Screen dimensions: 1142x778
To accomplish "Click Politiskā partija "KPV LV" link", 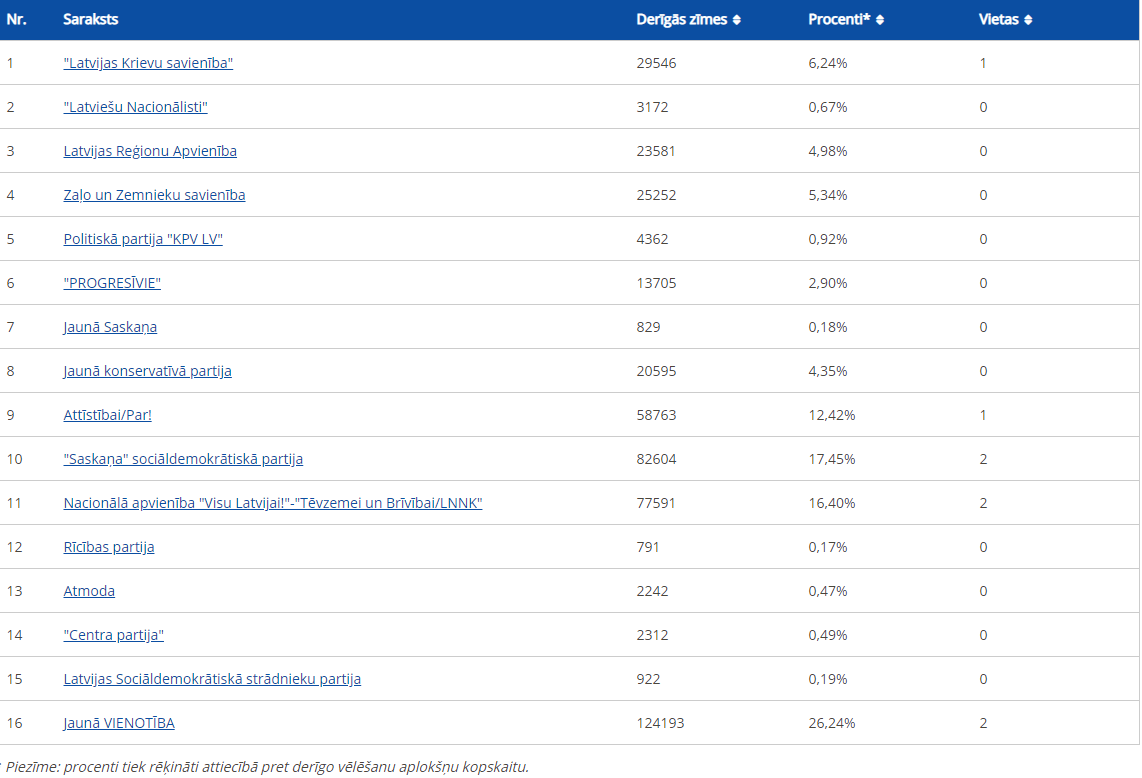I will tap(143, 239).
